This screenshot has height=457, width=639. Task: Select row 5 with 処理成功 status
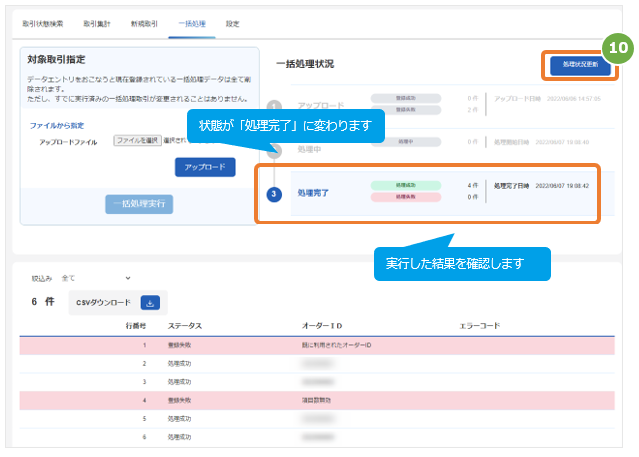[317, 419]
